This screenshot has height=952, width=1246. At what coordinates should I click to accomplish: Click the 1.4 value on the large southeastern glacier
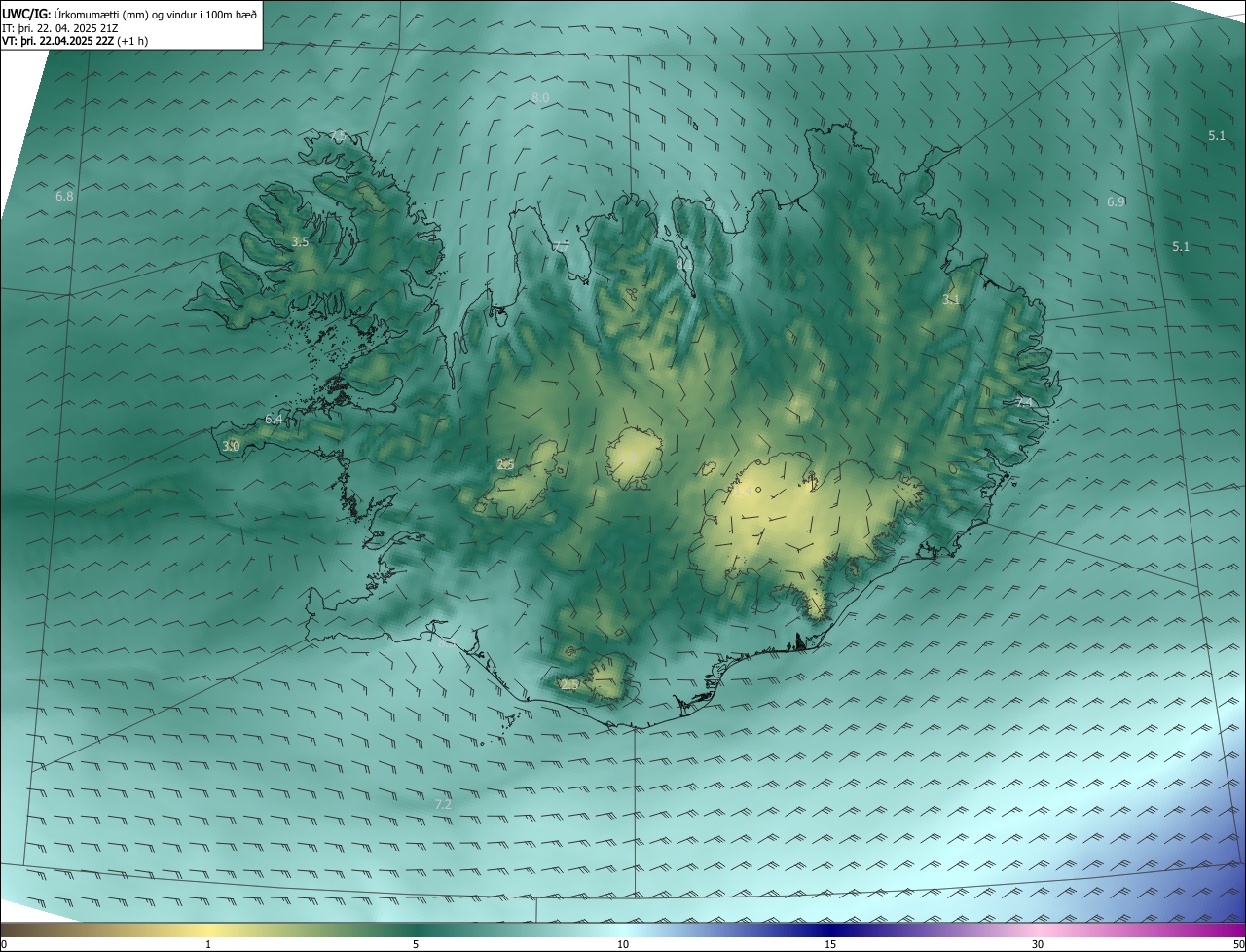pyautogui.click(x=742, y=493)
